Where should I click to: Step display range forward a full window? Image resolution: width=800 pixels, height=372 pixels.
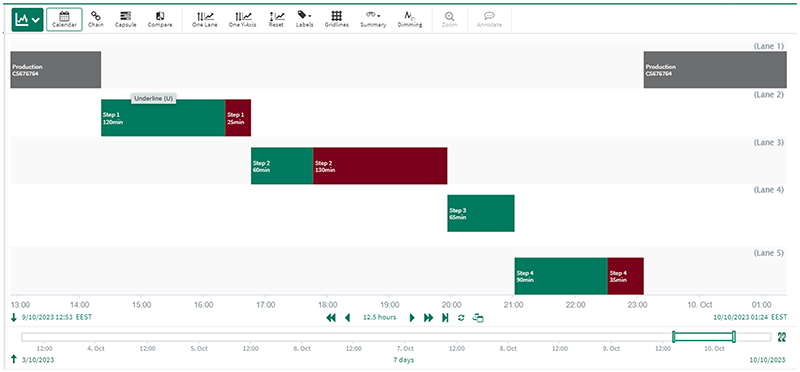[x=429, y=318]
